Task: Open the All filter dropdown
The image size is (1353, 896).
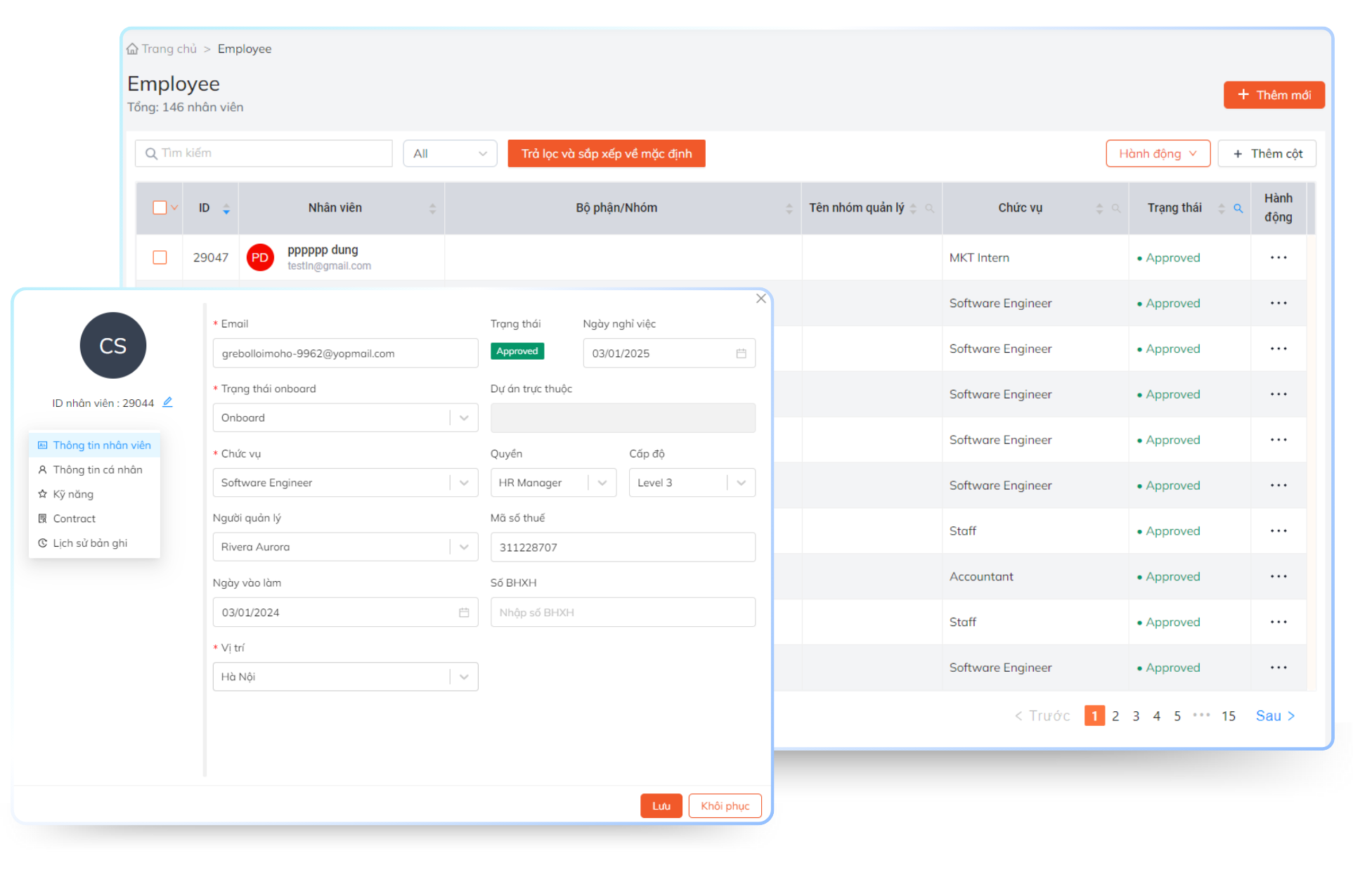Action: [450, 153]
